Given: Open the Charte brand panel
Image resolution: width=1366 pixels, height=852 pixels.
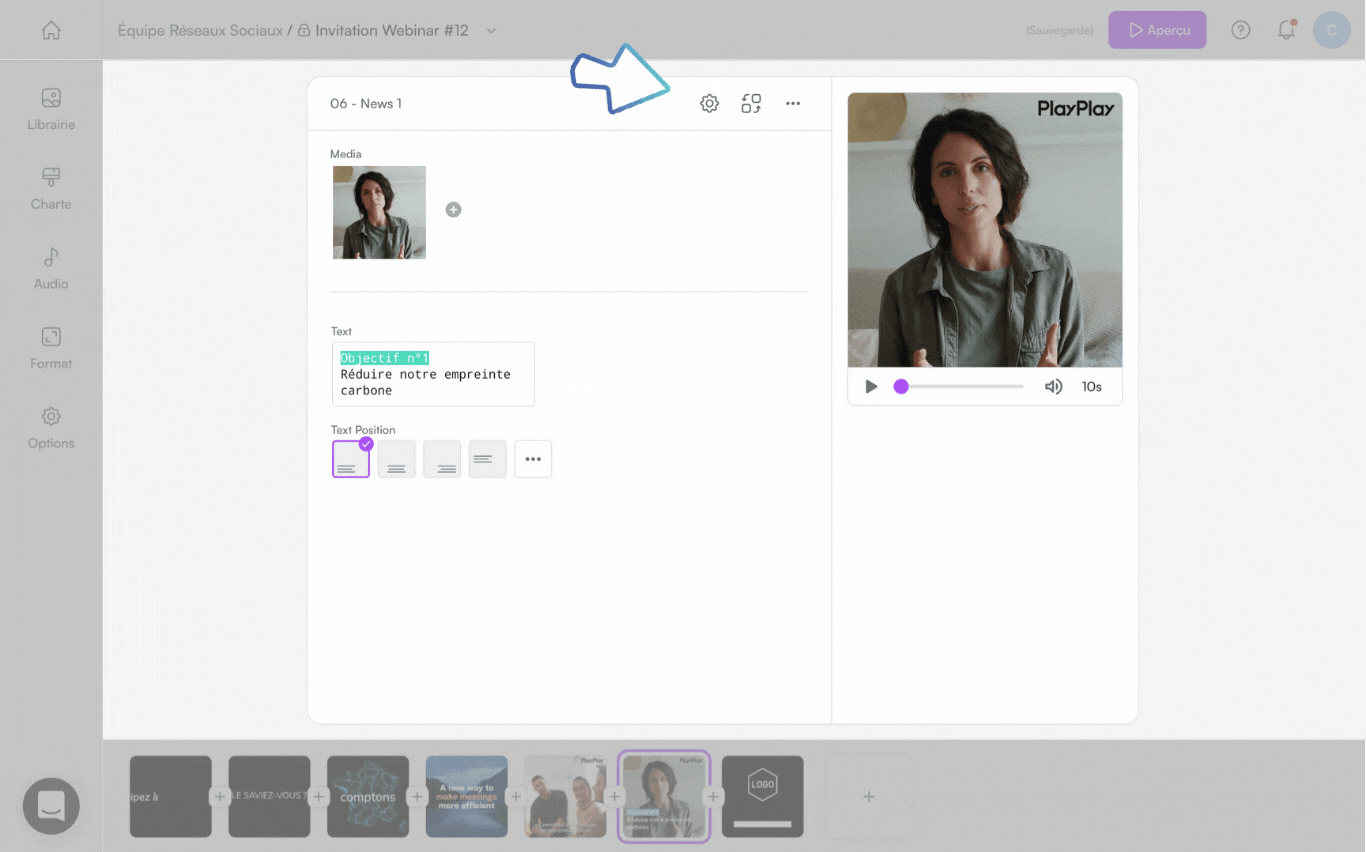Looking at the screenshot, I should [x=51, y=188].
